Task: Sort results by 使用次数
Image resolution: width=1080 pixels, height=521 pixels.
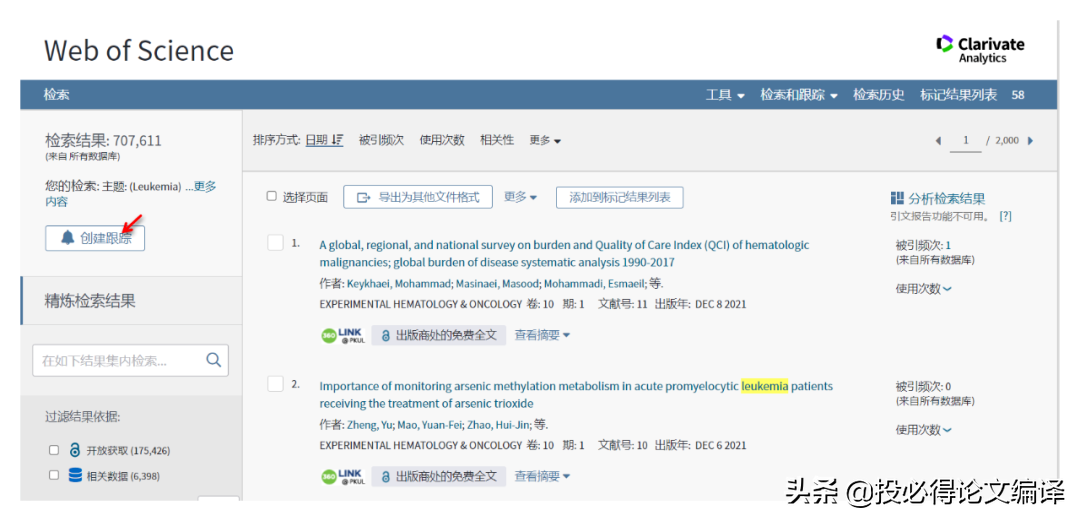Action: click(442, 140)
